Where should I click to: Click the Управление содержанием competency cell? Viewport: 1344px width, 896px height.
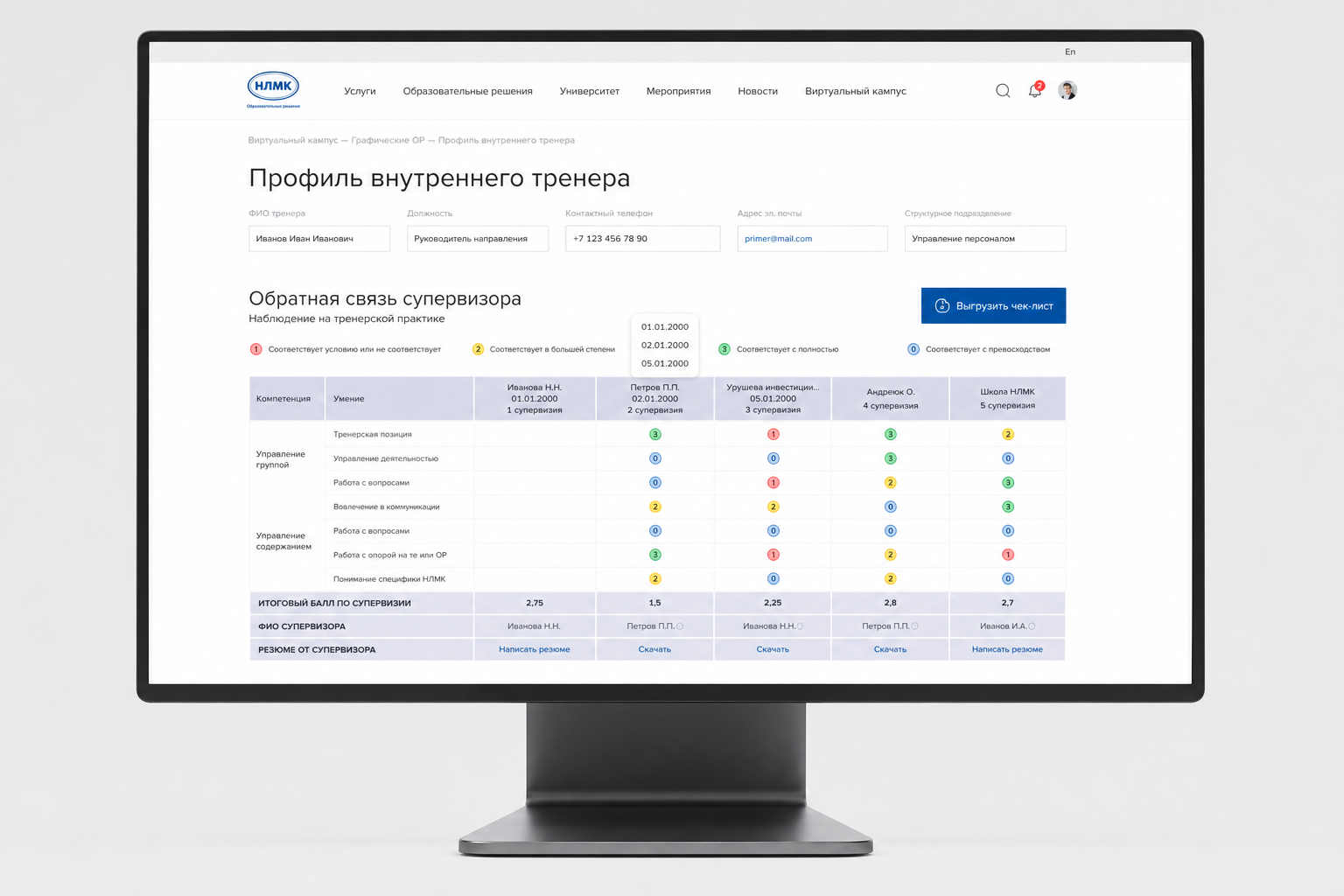[287, 542]
